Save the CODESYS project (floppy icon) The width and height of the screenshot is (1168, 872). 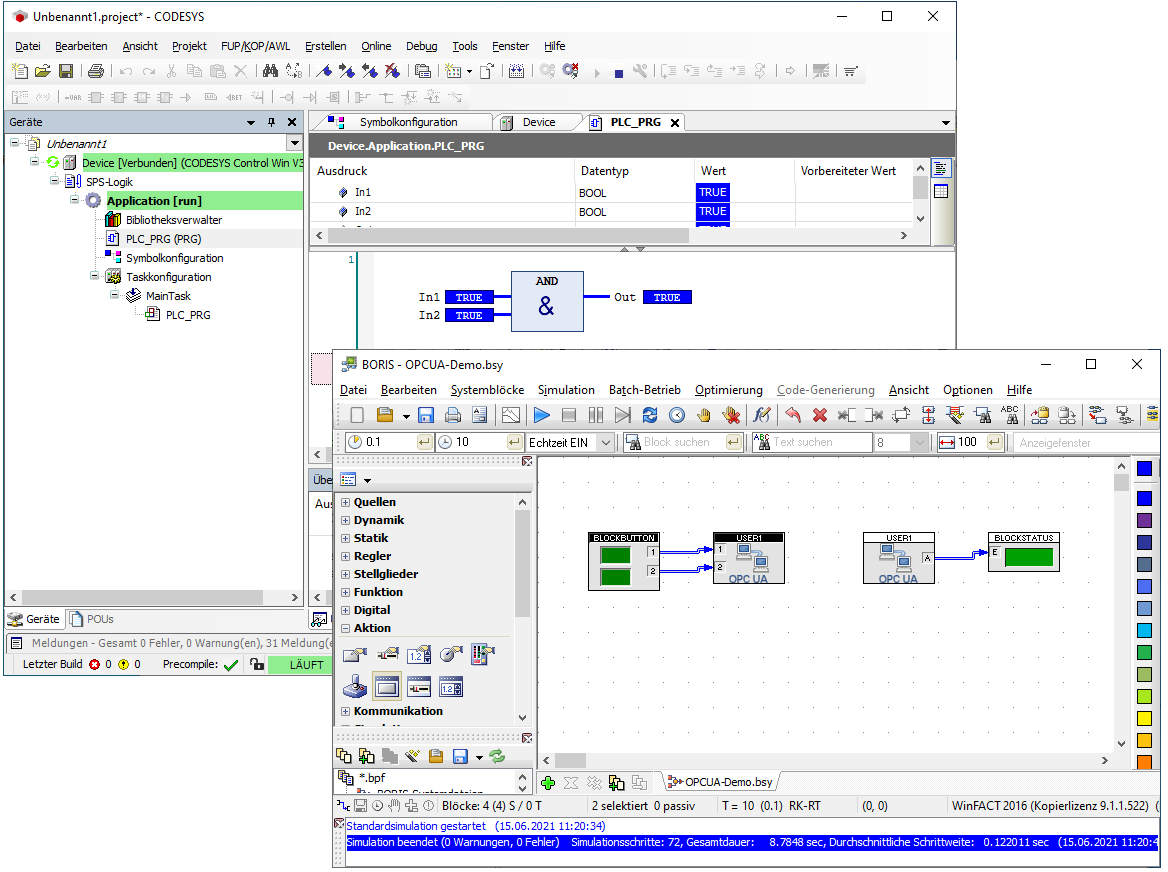coord(66,71)
